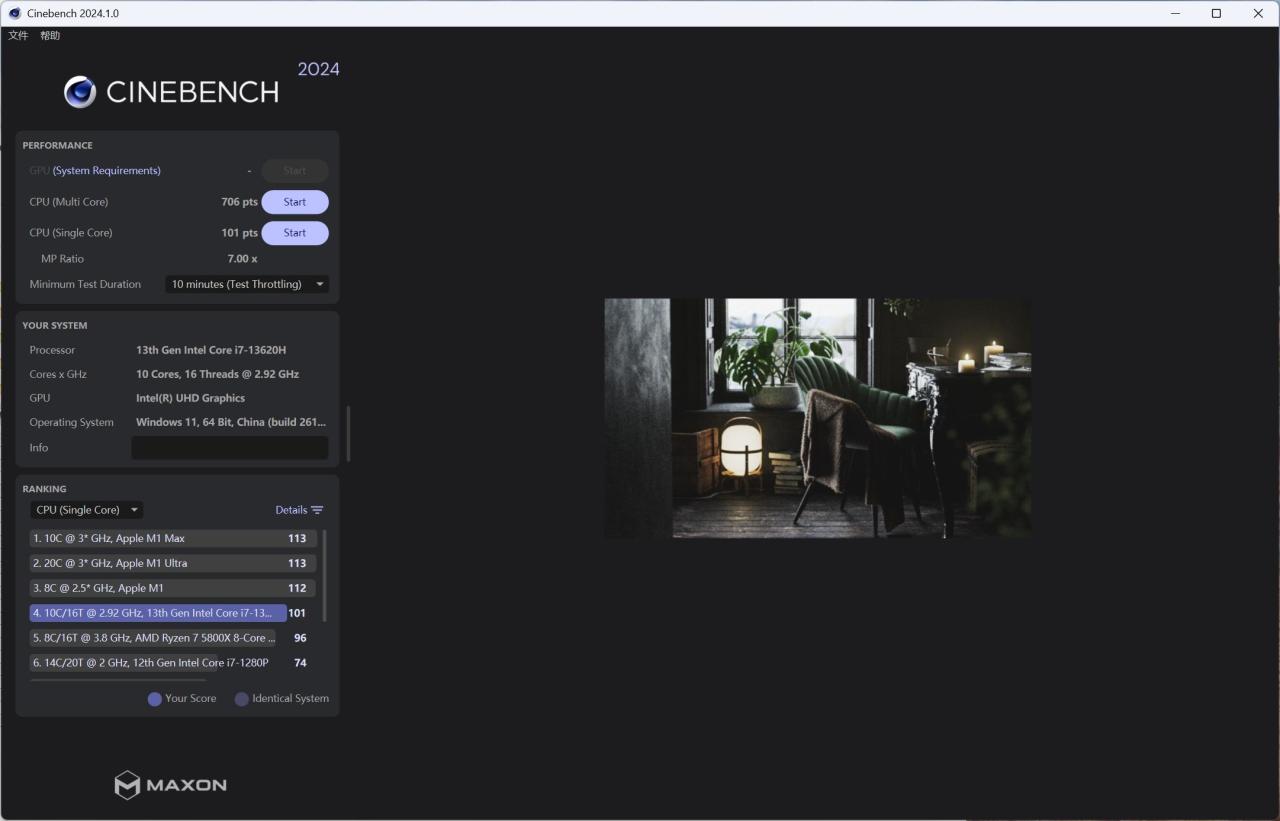Click the Info input field
This screenshot has height=821, width=1280.
tap(230, 448)
